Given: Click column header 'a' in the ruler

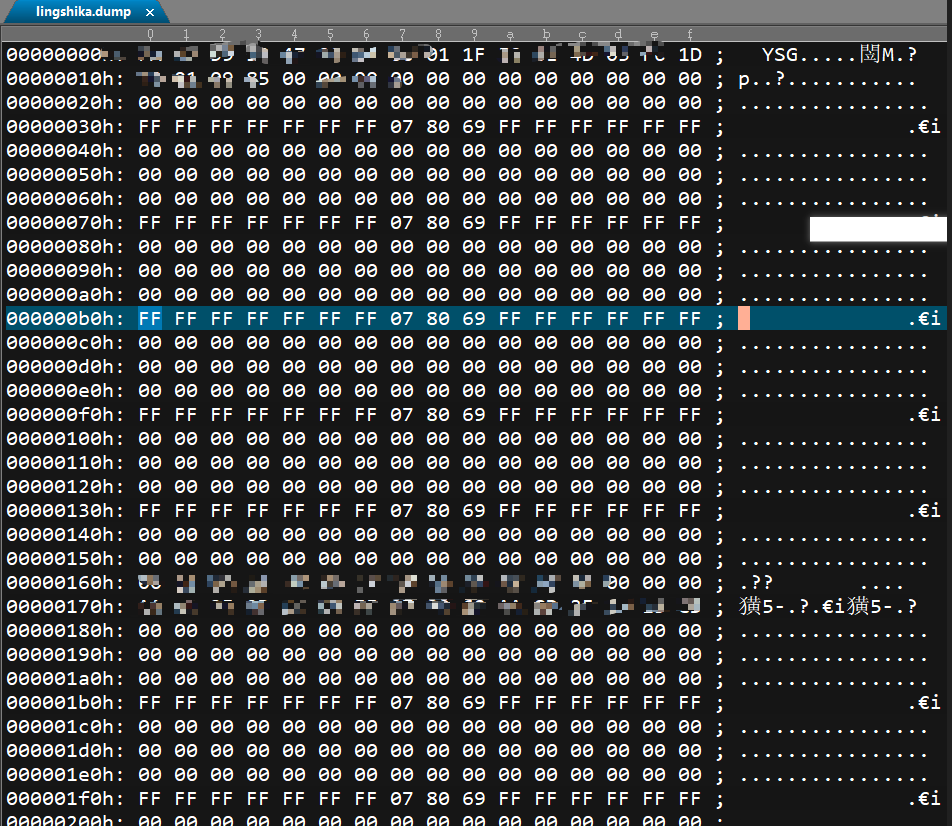Looking at the screenshot, I should tap(510, 35).
